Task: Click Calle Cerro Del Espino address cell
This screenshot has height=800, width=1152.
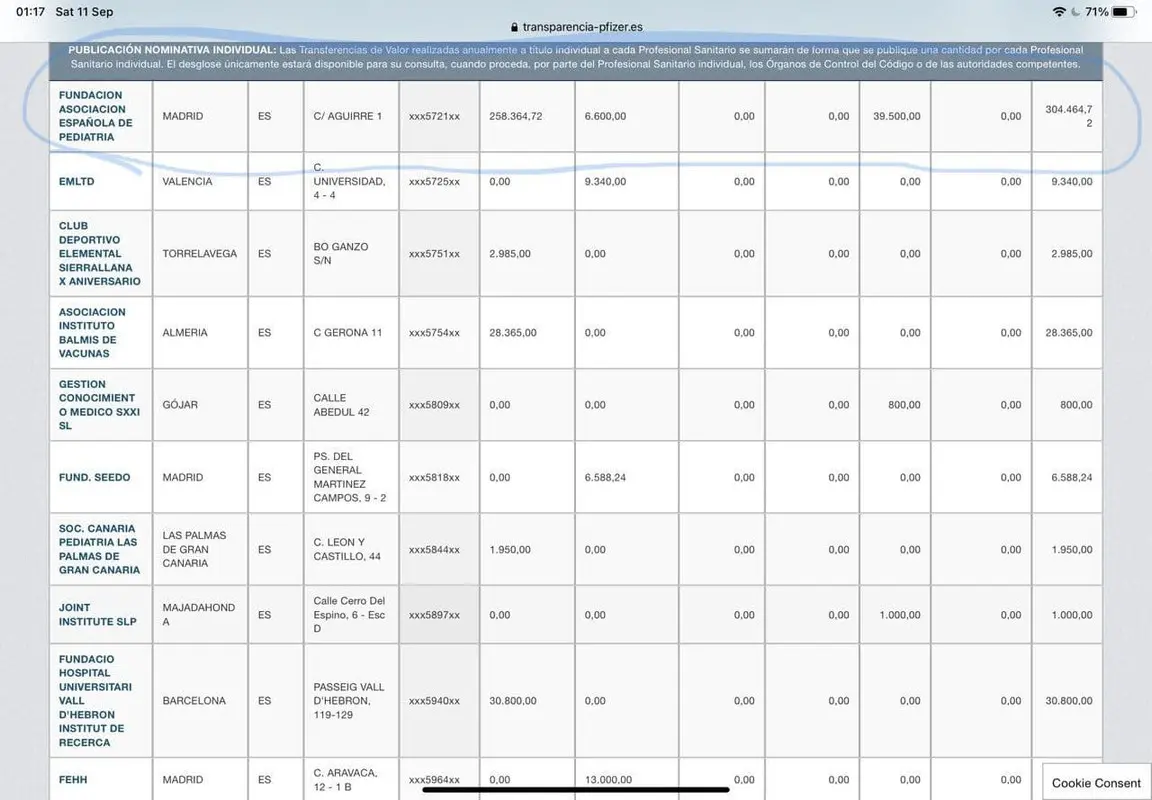Action: click(351, 615)
